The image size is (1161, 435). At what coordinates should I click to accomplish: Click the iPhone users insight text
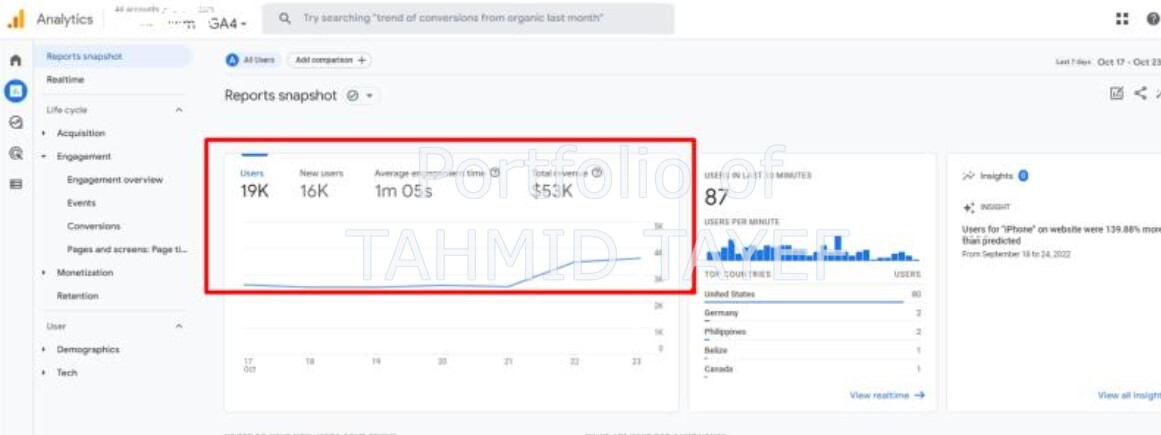pyautogui.click(x=1060, y=235)
